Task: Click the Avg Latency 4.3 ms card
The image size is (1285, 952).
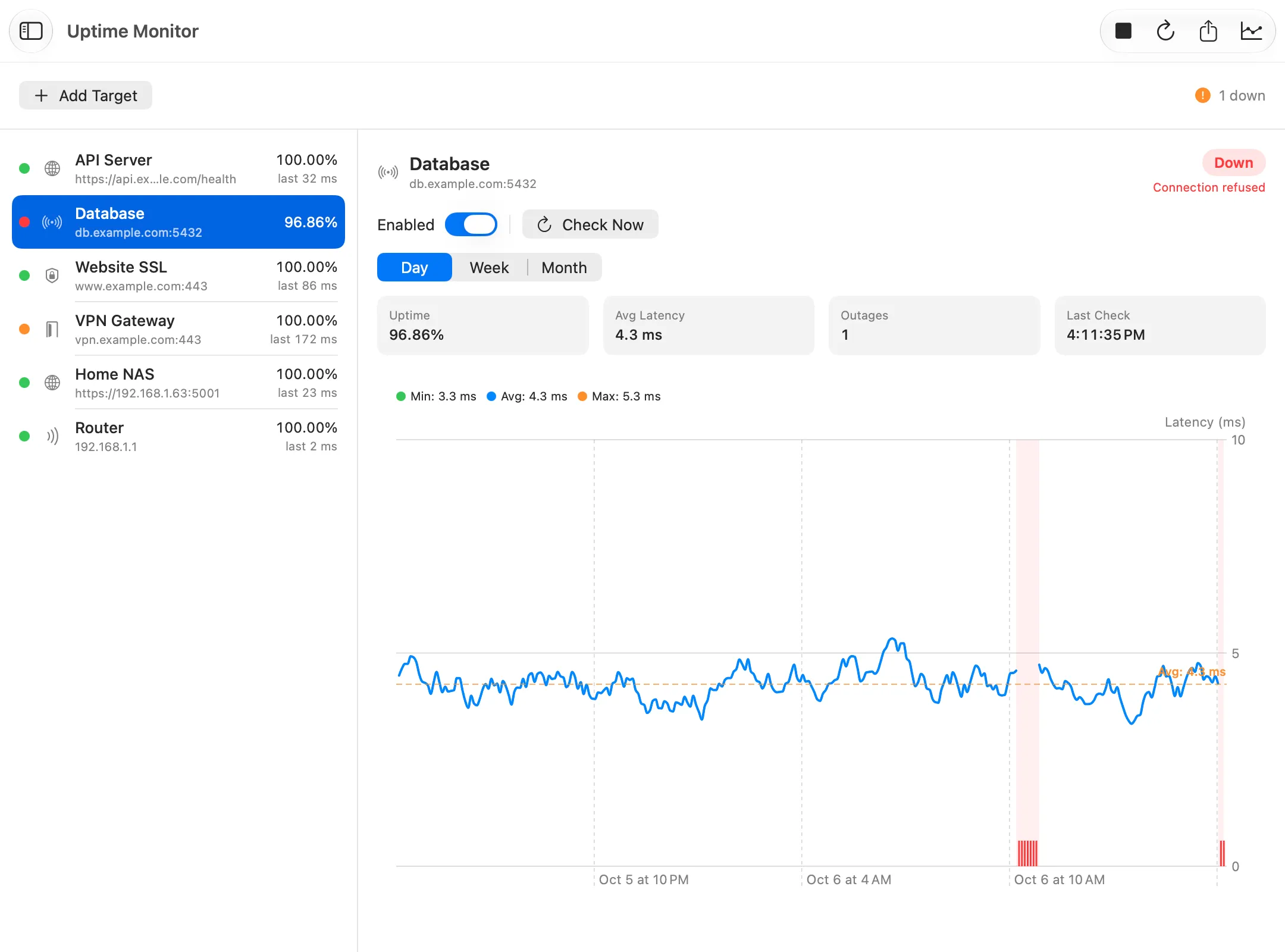Action: coord(709,325)
